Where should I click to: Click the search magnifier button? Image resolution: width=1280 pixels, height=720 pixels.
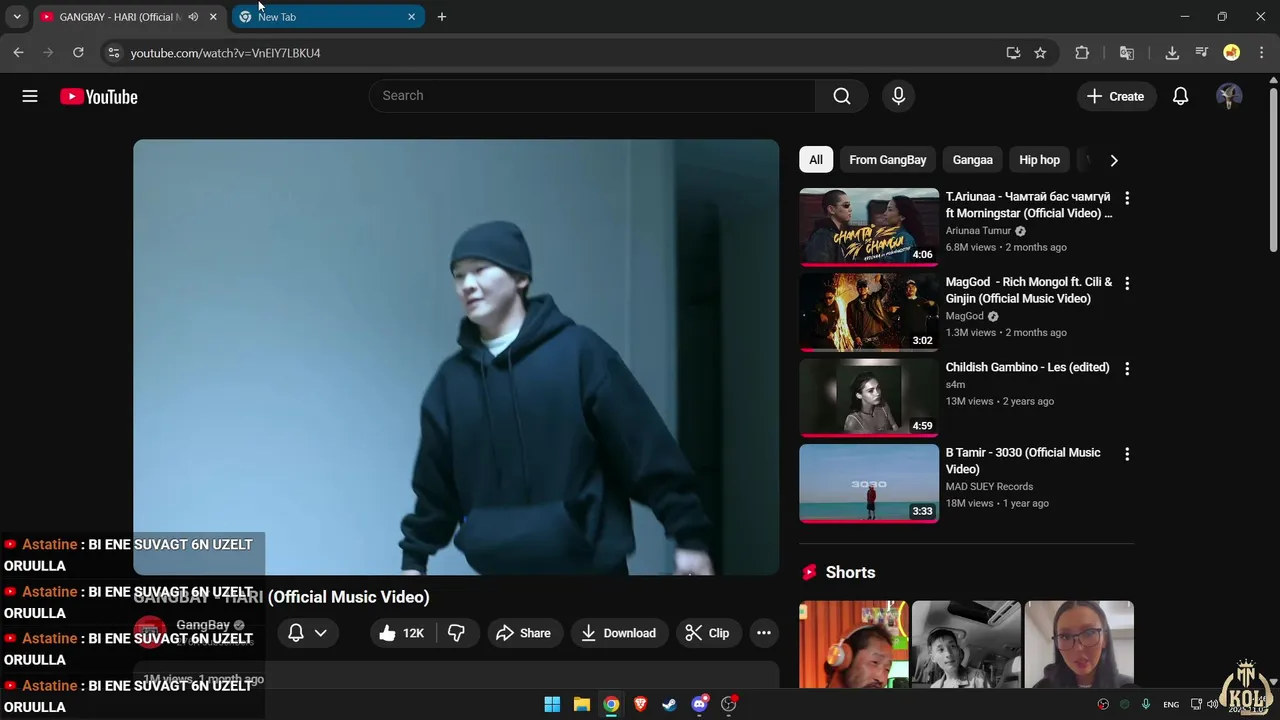[842, 96]
